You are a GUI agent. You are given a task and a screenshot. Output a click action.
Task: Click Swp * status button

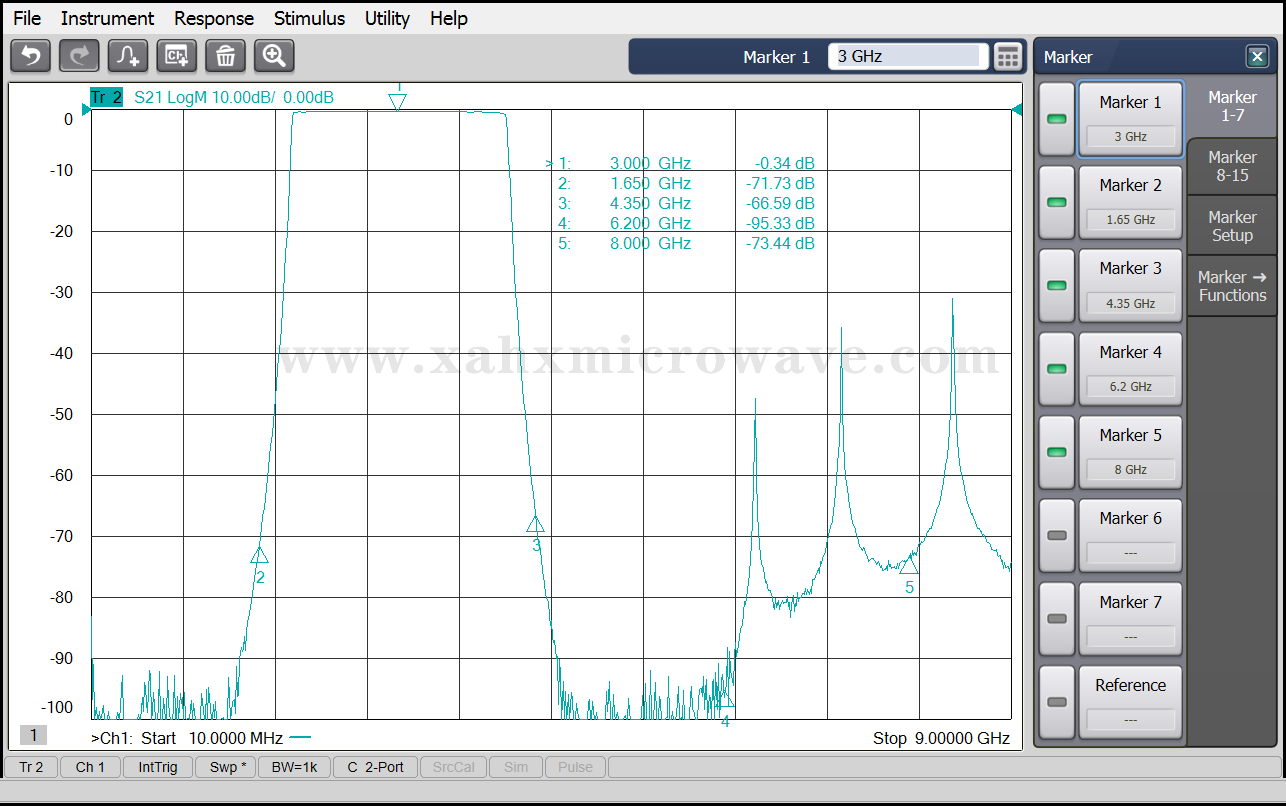[226, 767]
